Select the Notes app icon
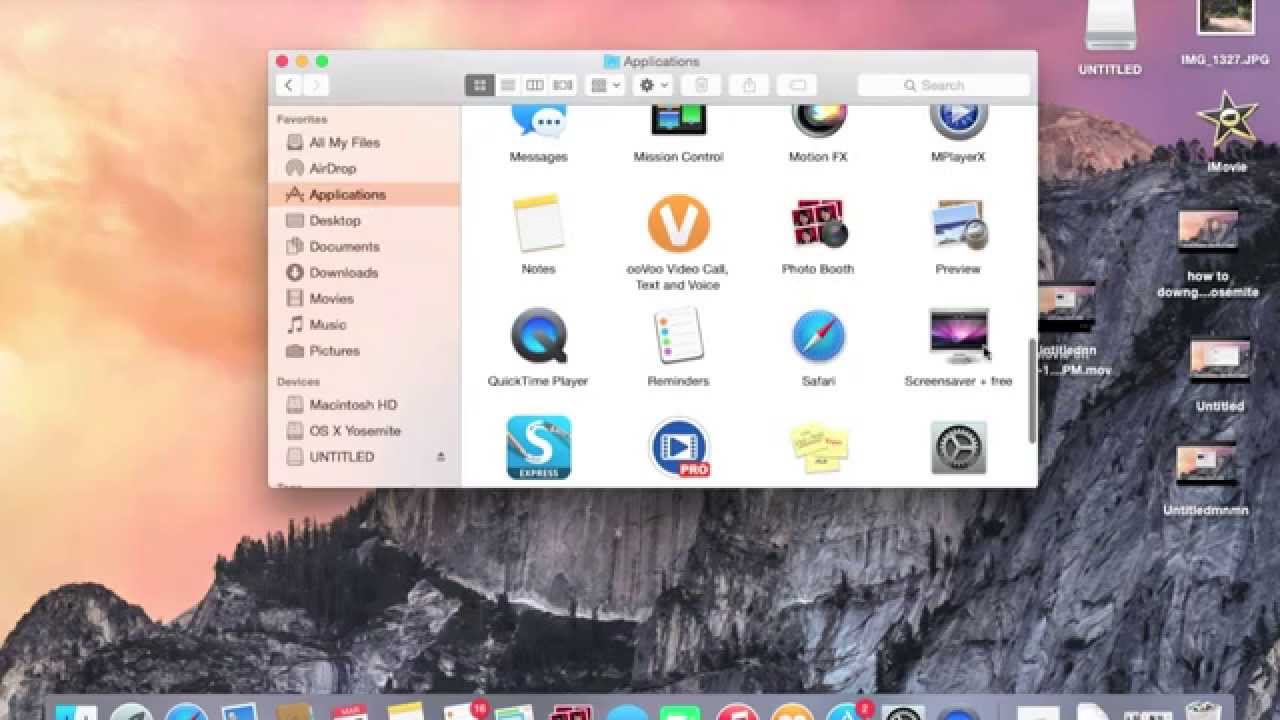The width and height of the screenshot is (1280, 720). (539, 223)
